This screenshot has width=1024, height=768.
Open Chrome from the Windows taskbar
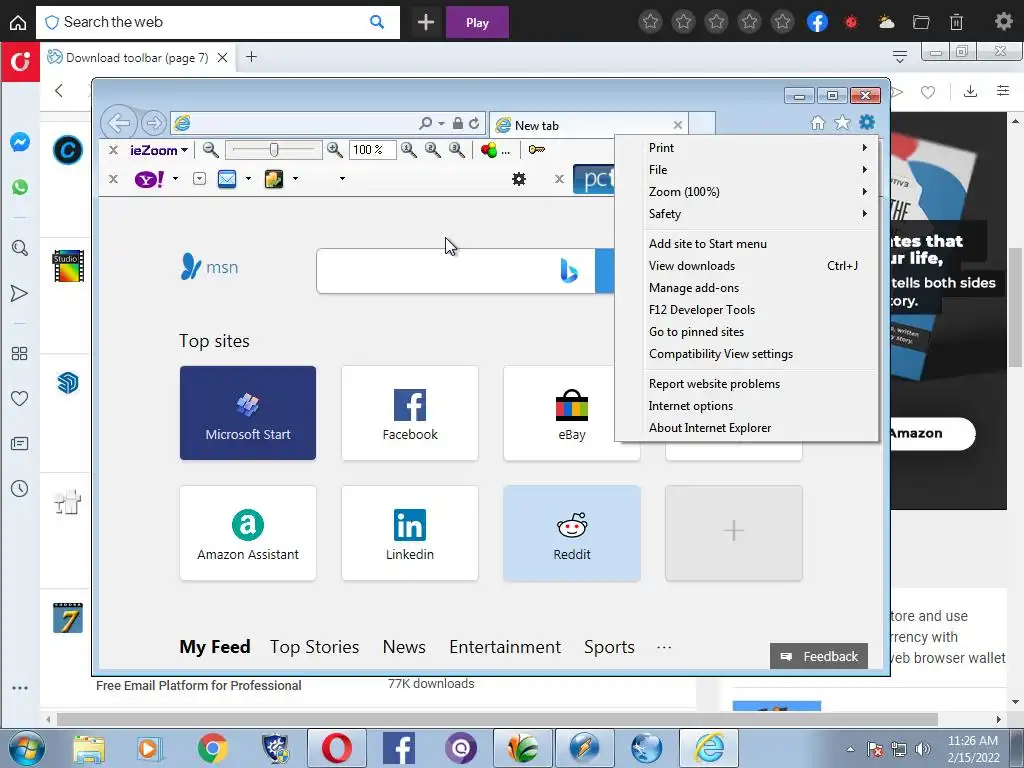pyautogui.click(x=212, y=748)
